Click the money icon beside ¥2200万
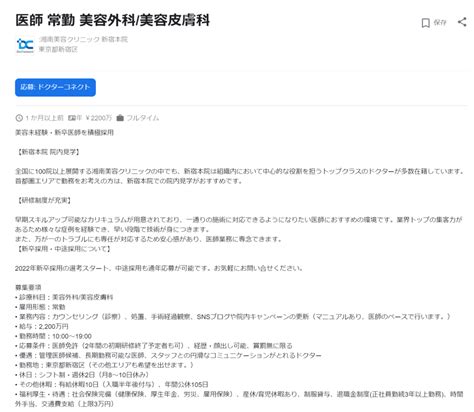Image resolution: width=474 pixels, height=412 pixels. coord(71,118)
